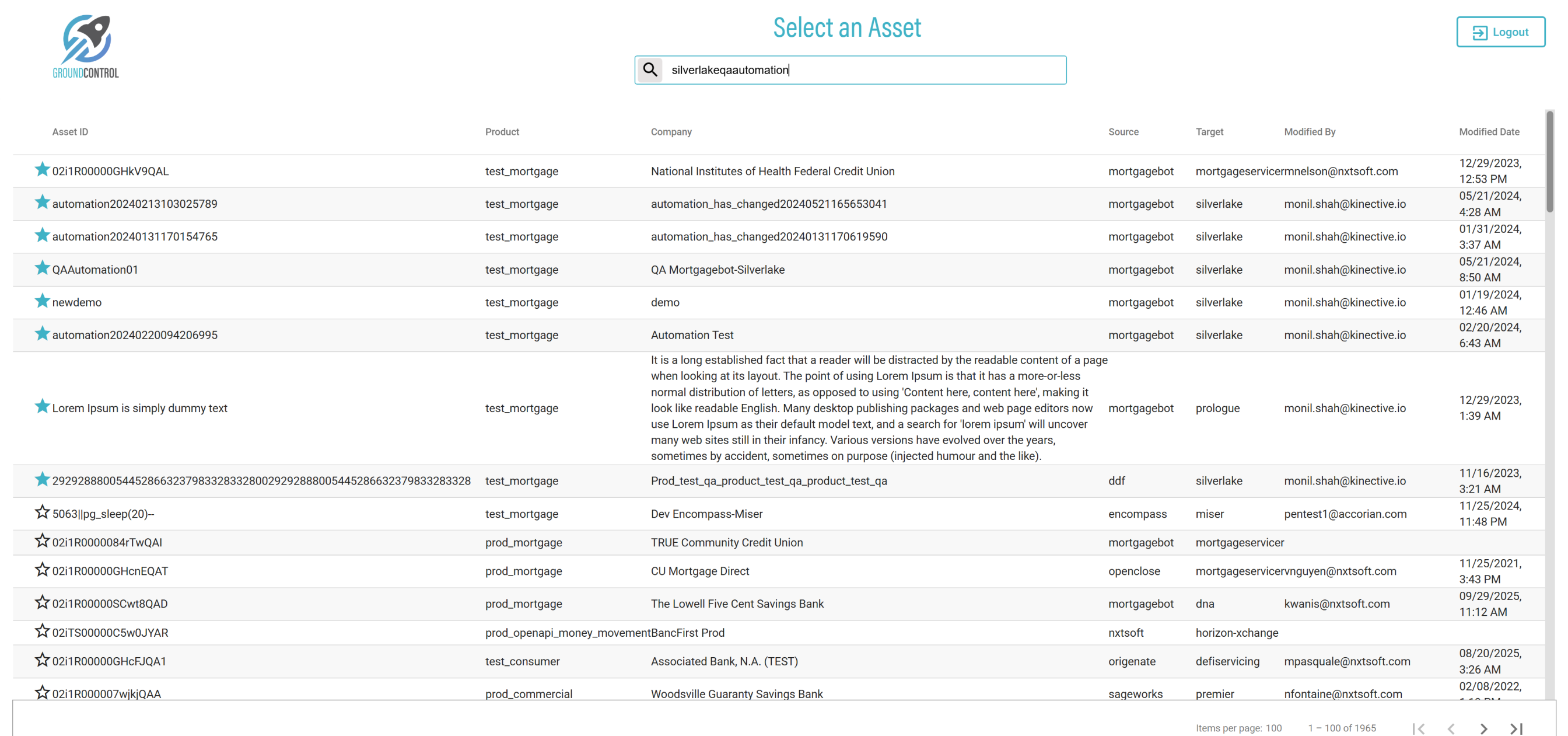
Task: Sort by Company column header
Action: [671, 131]
